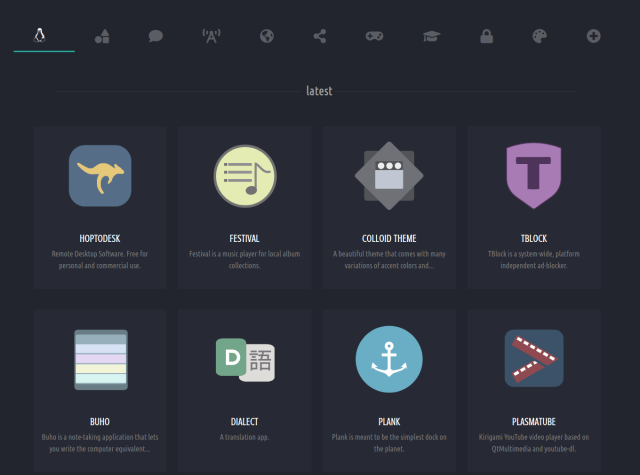Select the languages 'A' category icon
The height and width of the screenshot is (475, 640).
pos(211,36)
